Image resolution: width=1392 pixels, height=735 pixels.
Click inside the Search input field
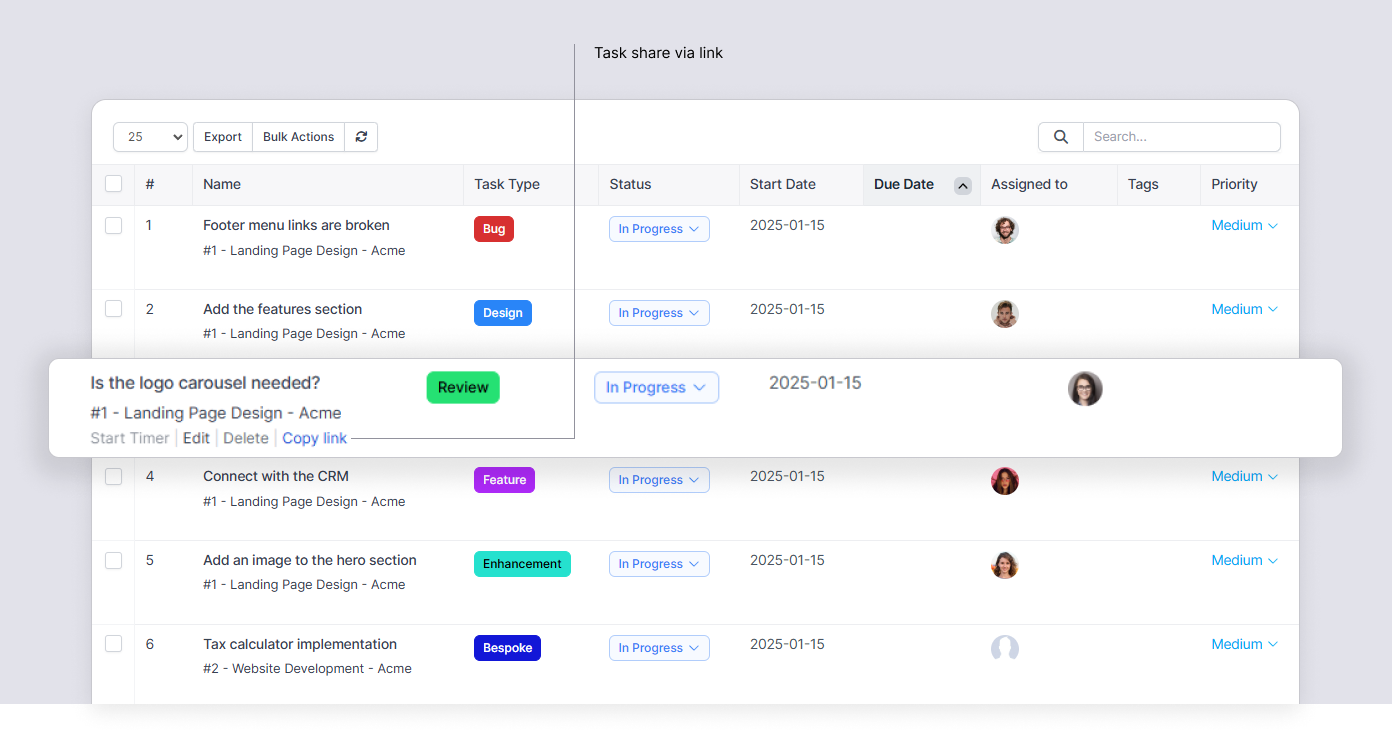[1180, 137]
